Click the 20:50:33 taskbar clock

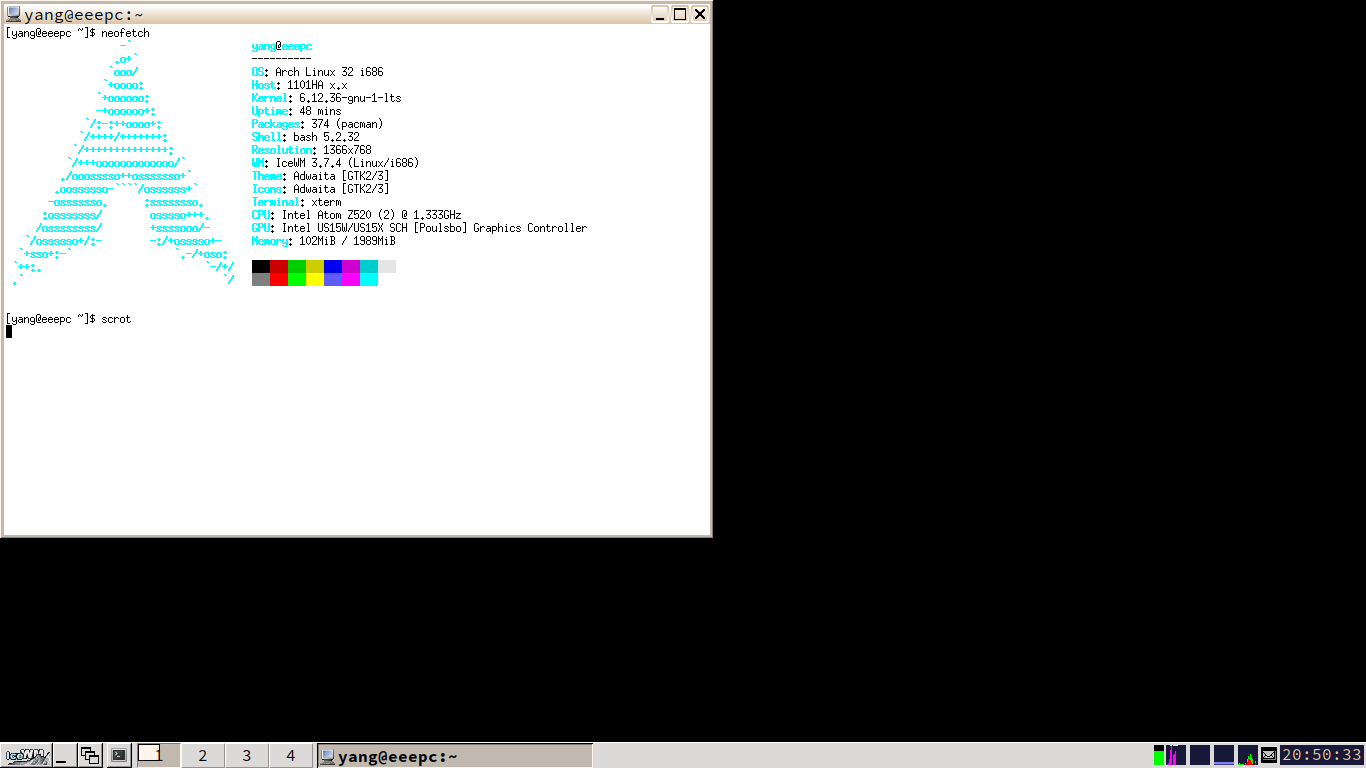[x=1322, y=755]
